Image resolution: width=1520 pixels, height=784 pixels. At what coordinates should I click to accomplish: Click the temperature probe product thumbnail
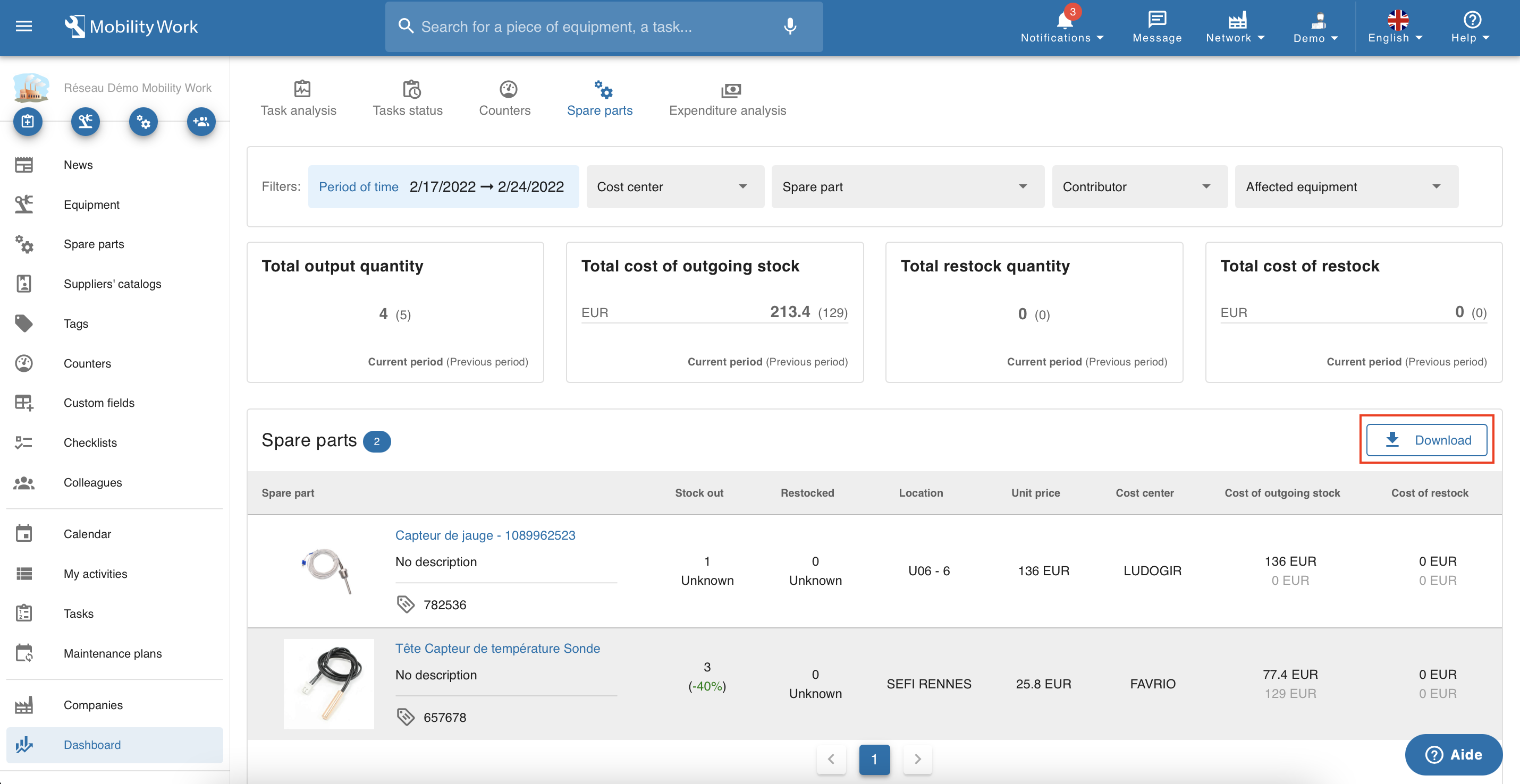pos(328,684)
